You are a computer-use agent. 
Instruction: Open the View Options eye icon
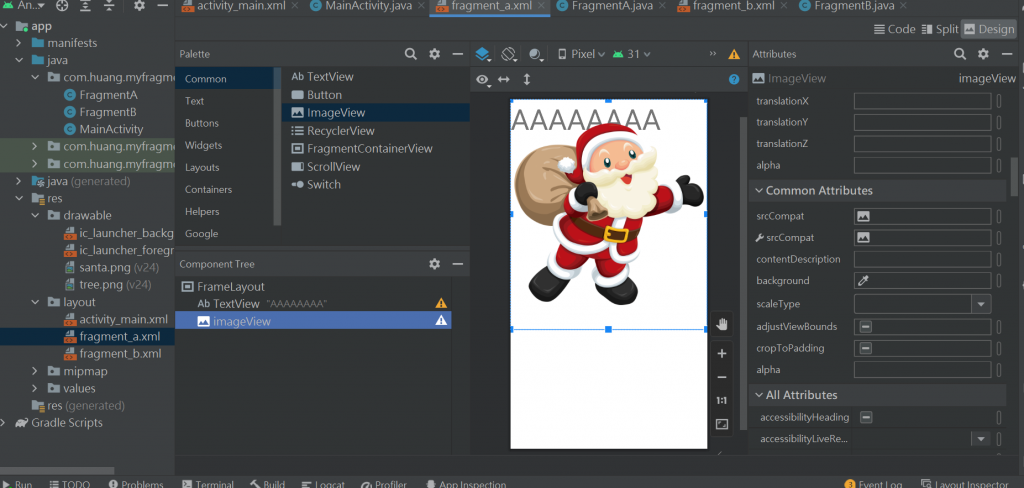(x=483, y=80)
